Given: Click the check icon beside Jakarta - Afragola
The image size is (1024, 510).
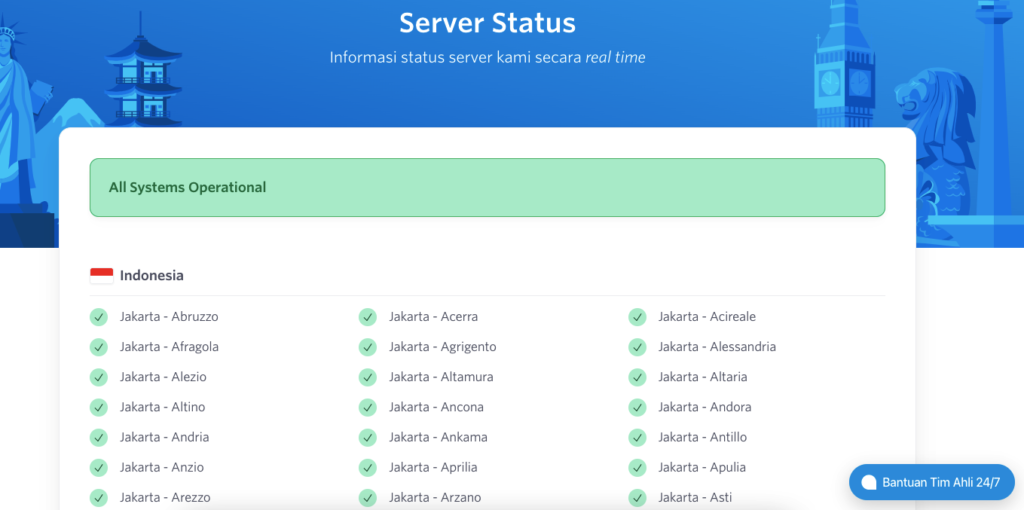Looking at the screenshot, I should 99,347.
